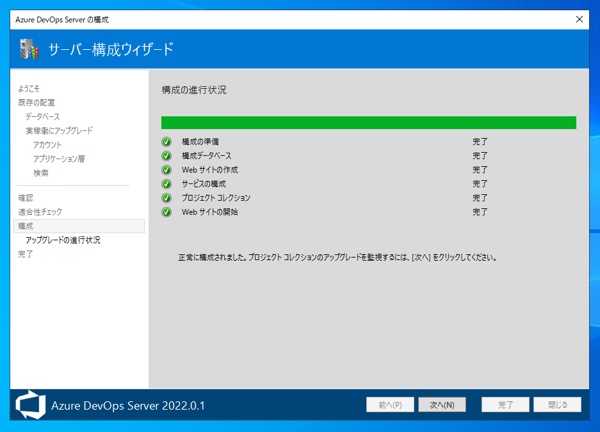The width and height of the screenshot is (600, 432).
Task: Click 完了 status in 構成データベース row
Action: coord(480,156)
